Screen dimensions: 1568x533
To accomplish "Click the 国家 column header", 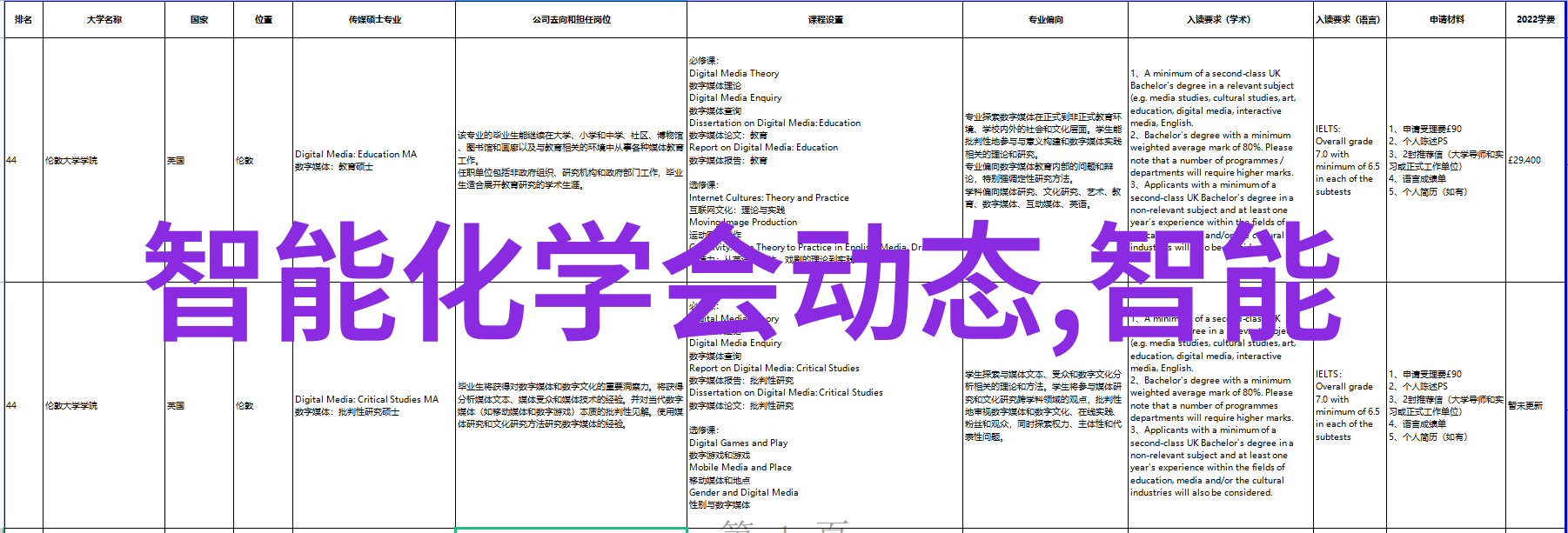I will tap(199, 19).
